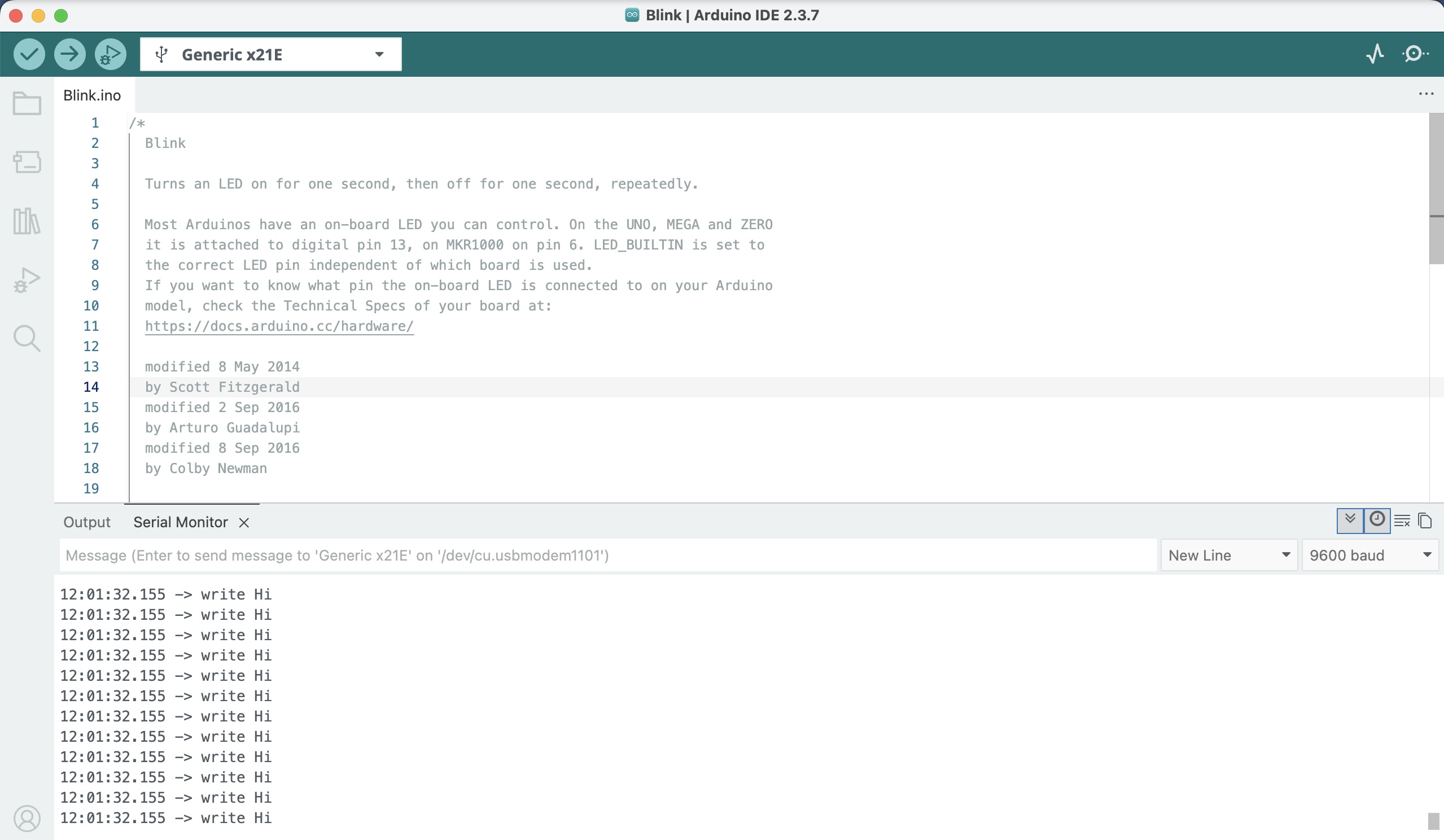Start debugging with the toolbar debug button

(111, 54)
